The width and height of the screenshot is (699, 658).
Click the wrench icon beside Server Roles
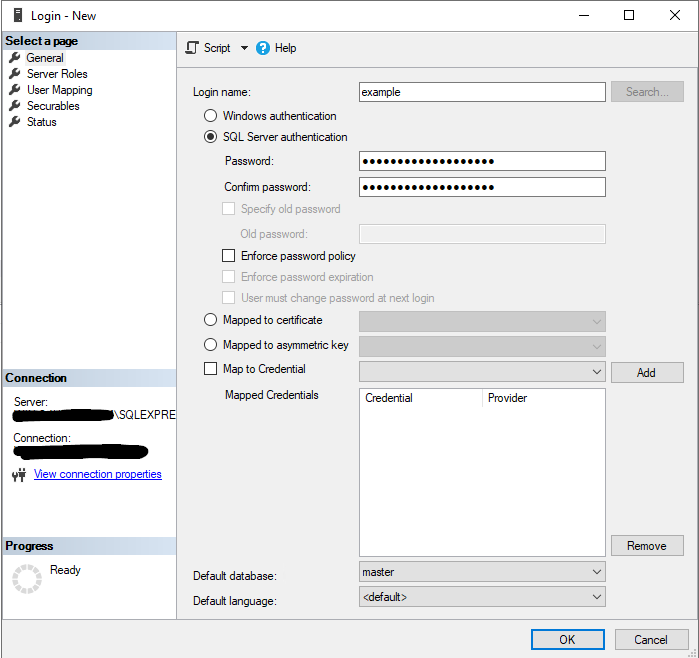[x=15, y=74]
